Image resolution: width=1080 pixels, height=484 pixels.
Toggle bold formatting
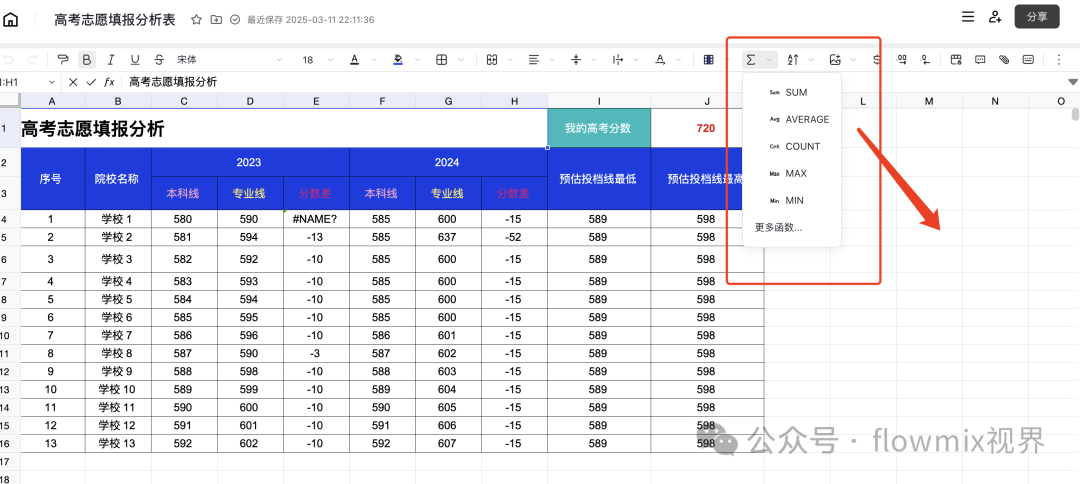(87, 60)
